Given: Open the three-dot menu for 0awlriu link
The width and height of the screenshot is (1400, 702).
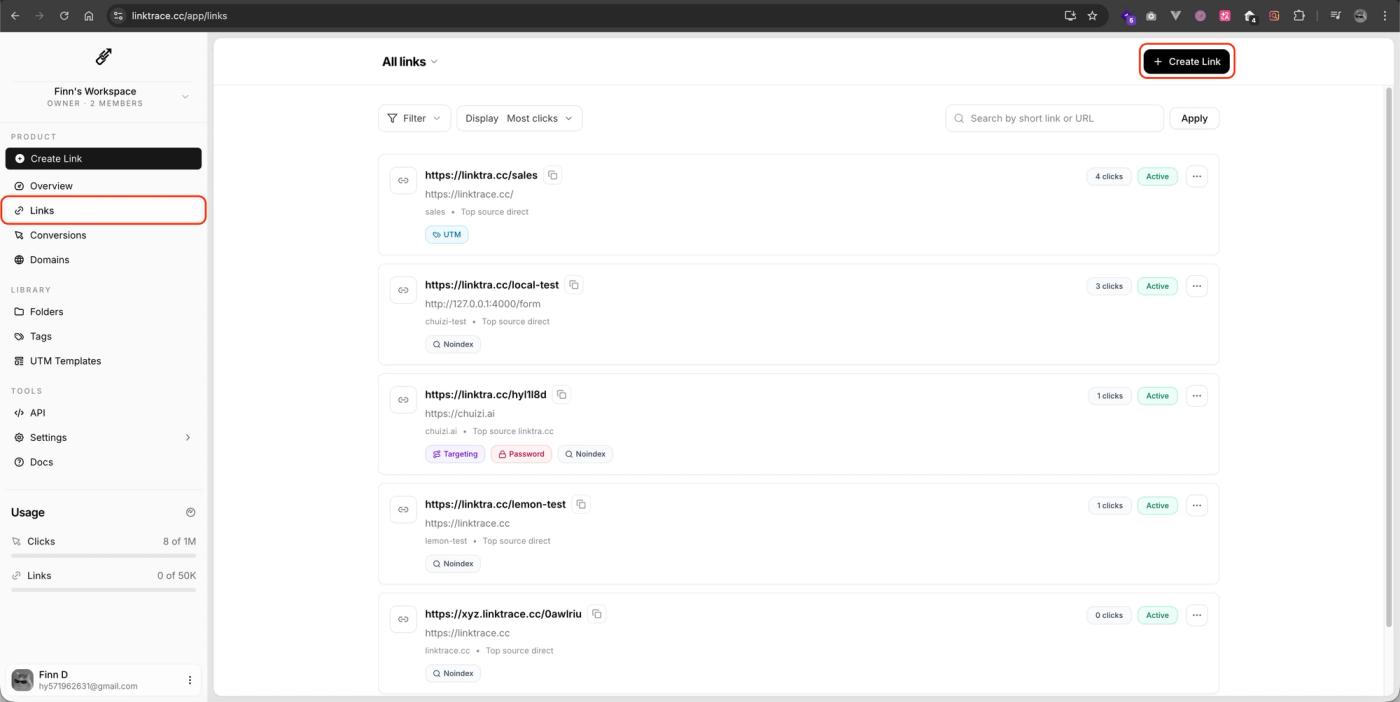Looking at the screenshot, I should tap(1196, 615).
